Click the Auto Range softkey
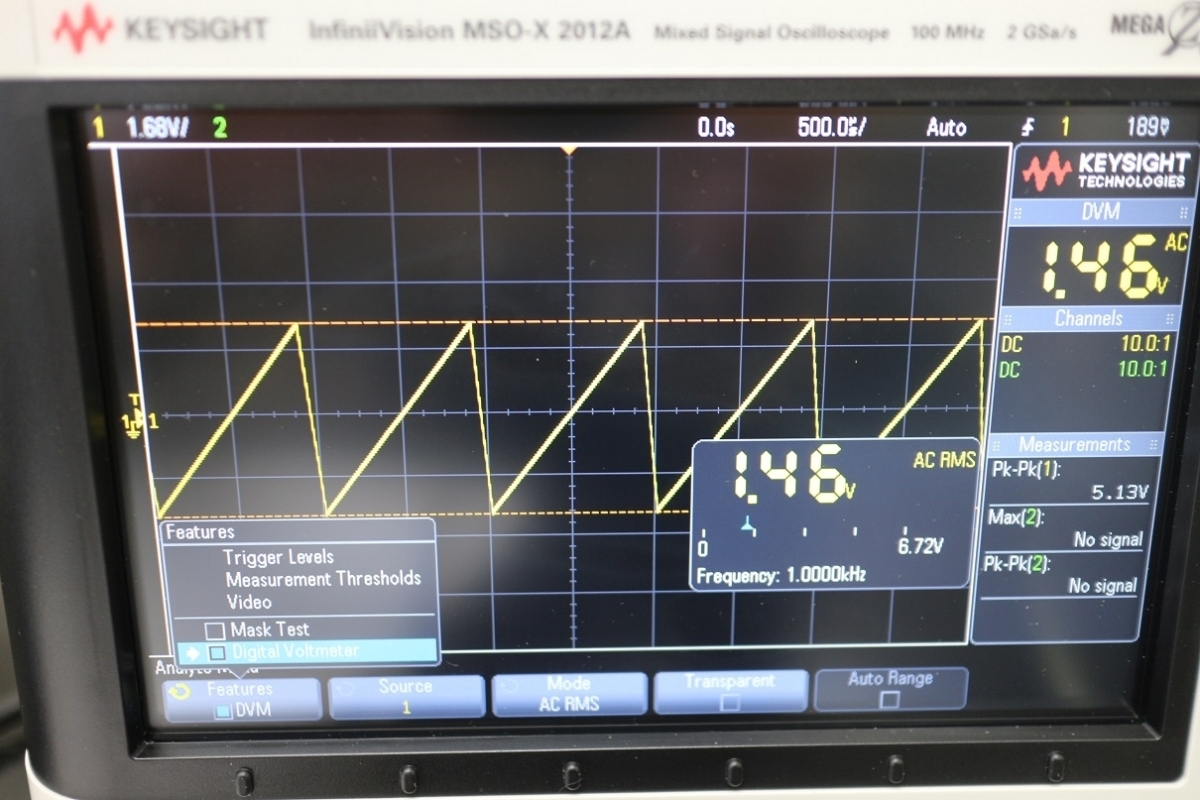The height and width of the screenshot is (800, 1200). pos(890,688)
